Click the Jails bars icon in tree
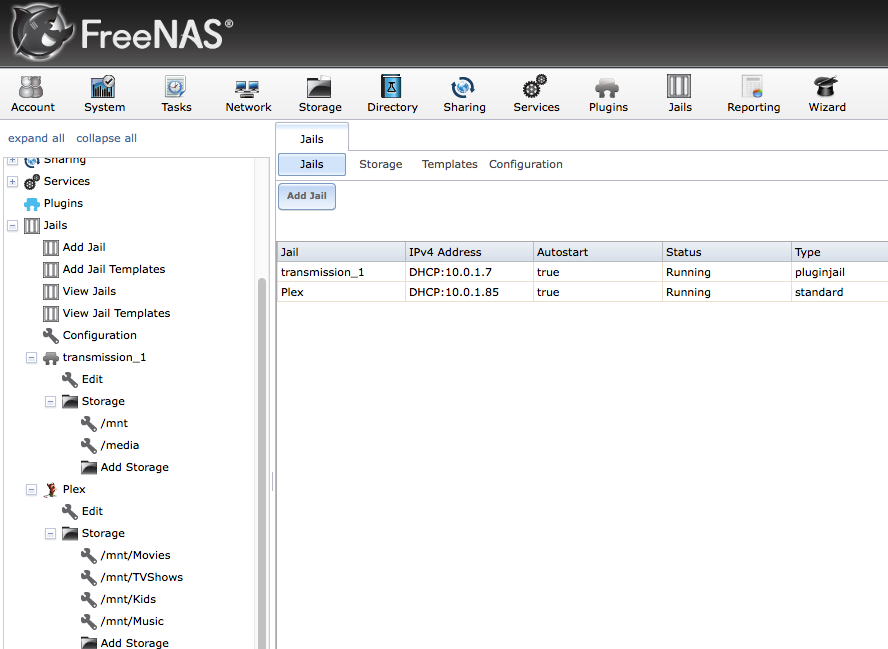Viewport: 888px width, 649px height. click(32, 226)
